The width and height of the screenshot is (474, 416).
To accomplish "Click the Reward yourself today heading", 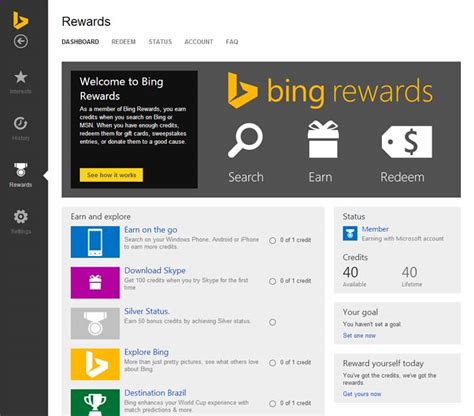I will pos(383,363).
